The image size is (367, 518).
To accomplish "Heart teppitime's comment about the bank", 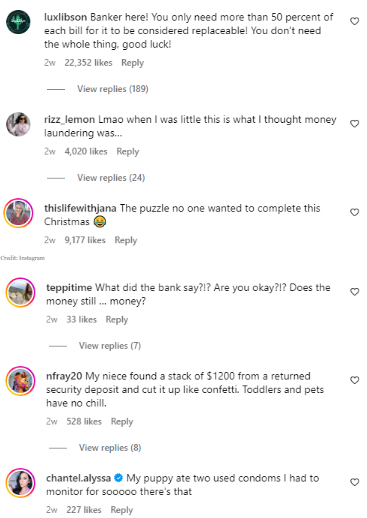I will (354, 292).
